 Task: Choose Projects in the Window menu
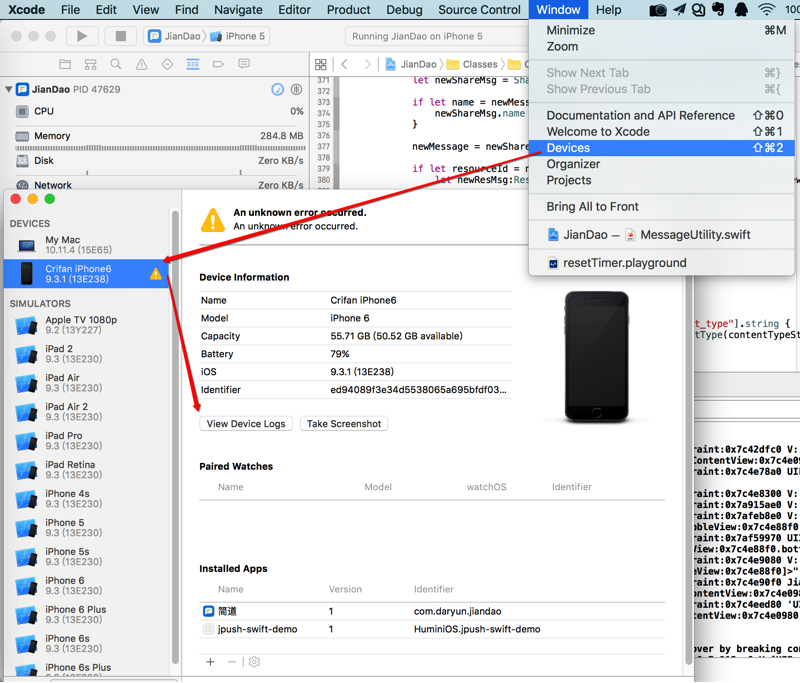click(x=661, y=181)
